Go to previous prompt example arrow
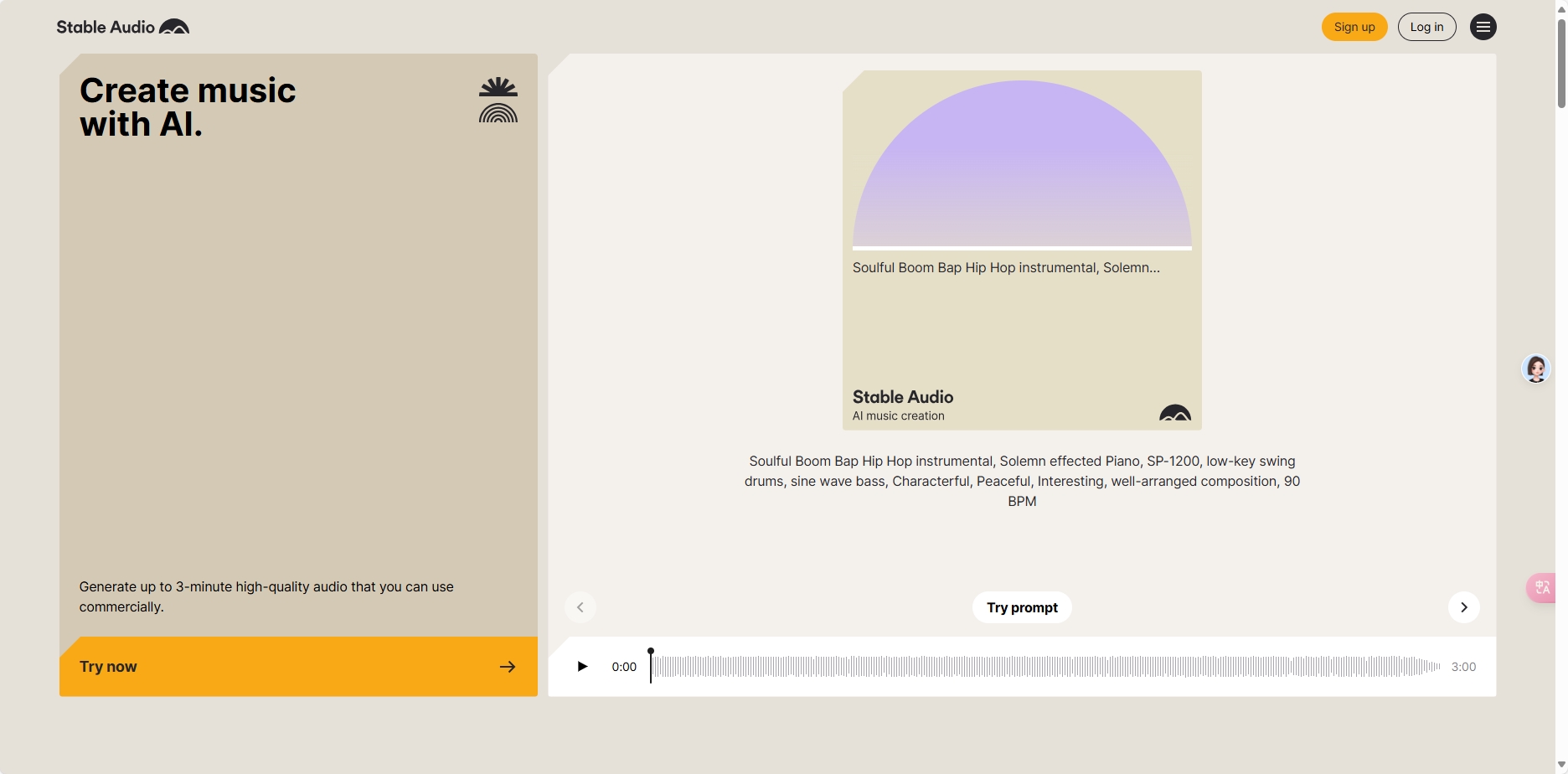 point(580,607)
